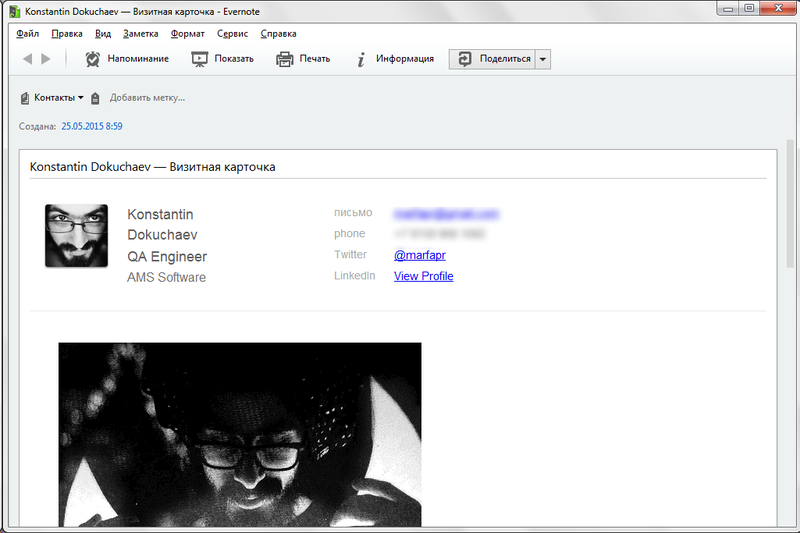Click the contact avatar thumbnail
This screenshot has height=533, width=800.
tap(77, 236)
